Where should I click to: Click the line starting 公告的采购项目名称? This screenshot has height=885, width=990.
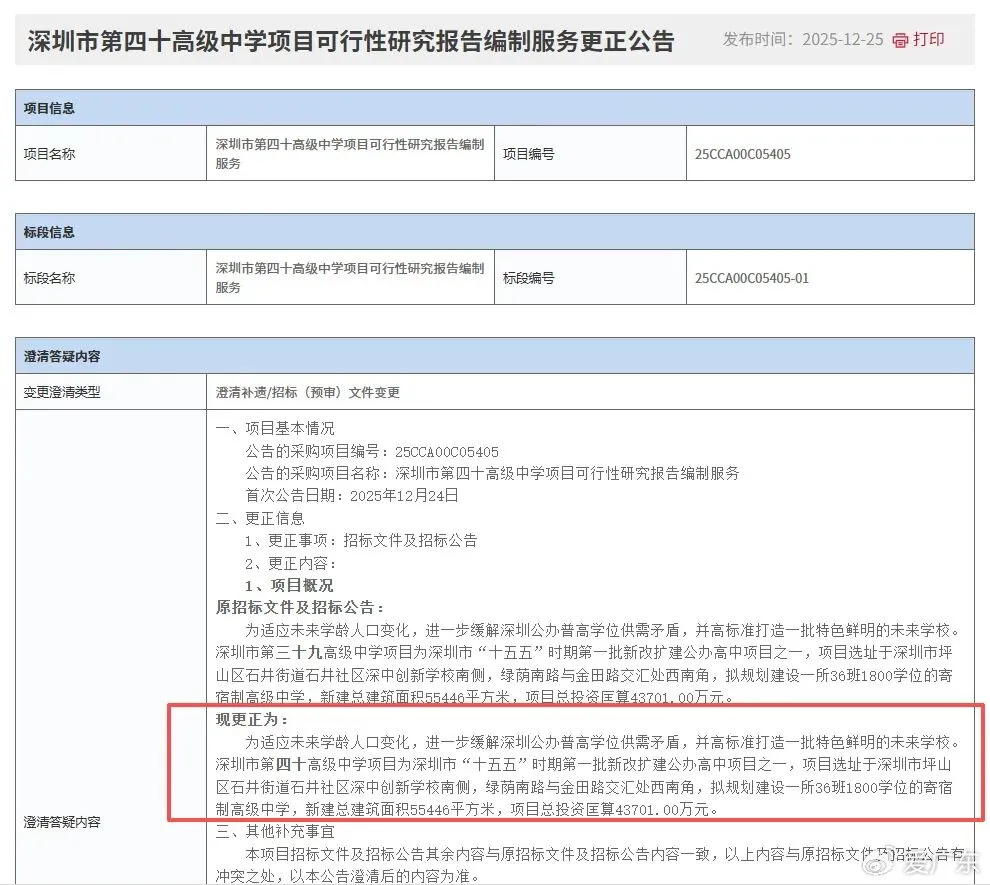click(x=492, y=473)
